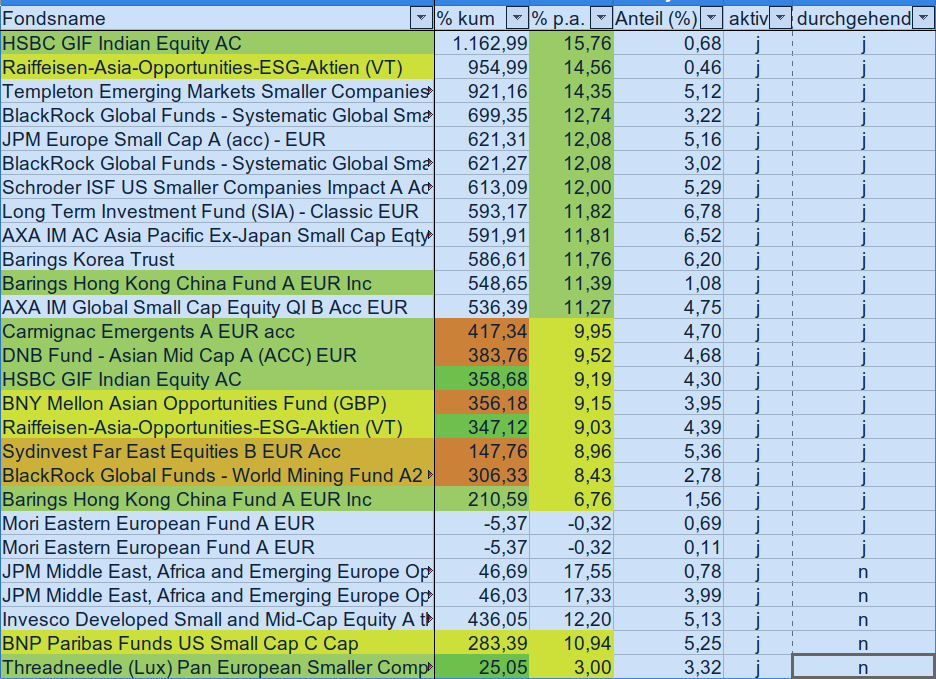
Task: Open the % kum column filter dropdown
Action: (x=516, y=19)
